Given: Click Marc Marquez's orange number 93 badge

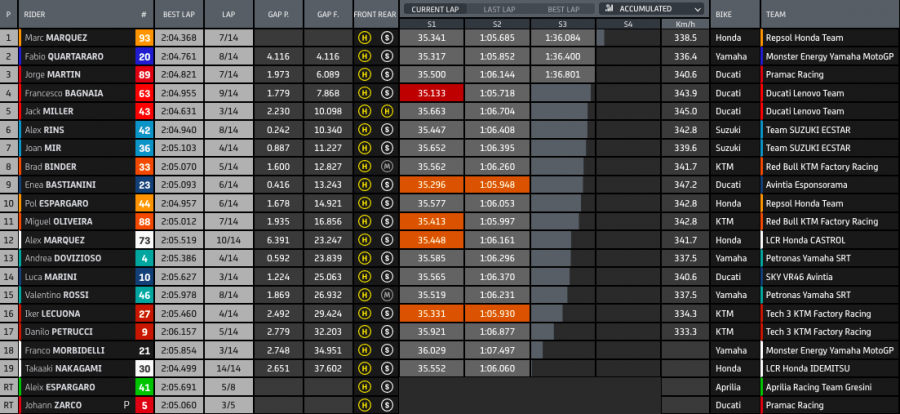Looking at the screenshot, I should [x=145, y=38].
